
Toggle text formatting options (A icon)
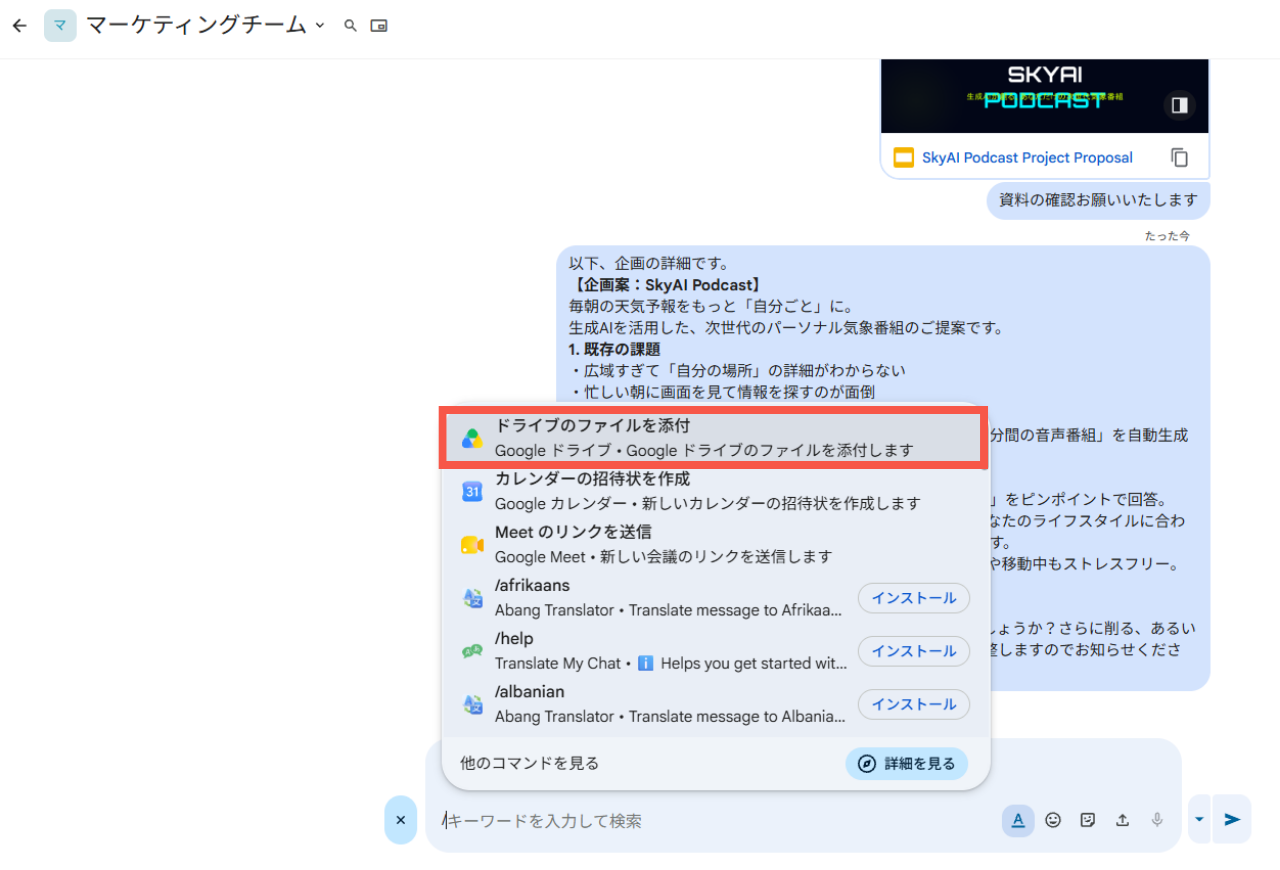(x=1018, y=820)
